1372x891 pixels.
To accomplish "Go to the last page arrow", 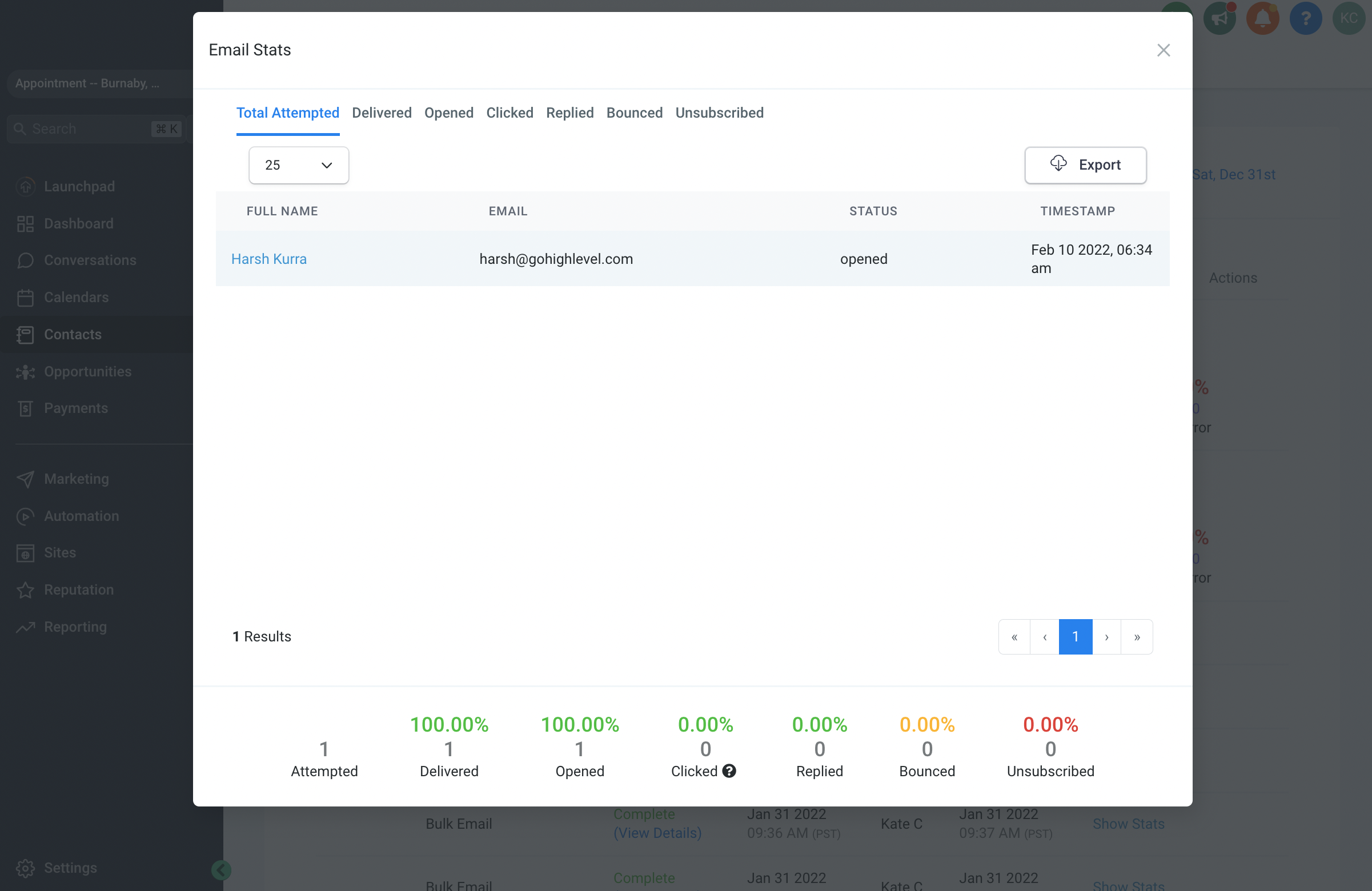I will click(x=1136, y=637).
